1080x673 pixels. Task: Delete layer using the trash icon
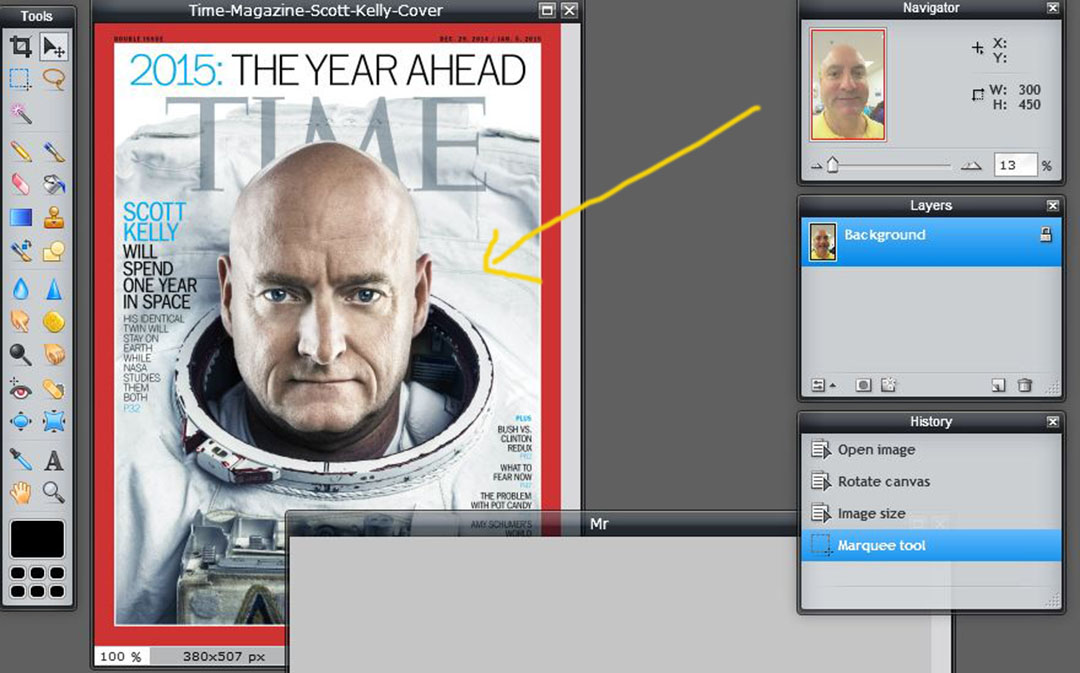pyautogui.click(x=1024, y=385)
